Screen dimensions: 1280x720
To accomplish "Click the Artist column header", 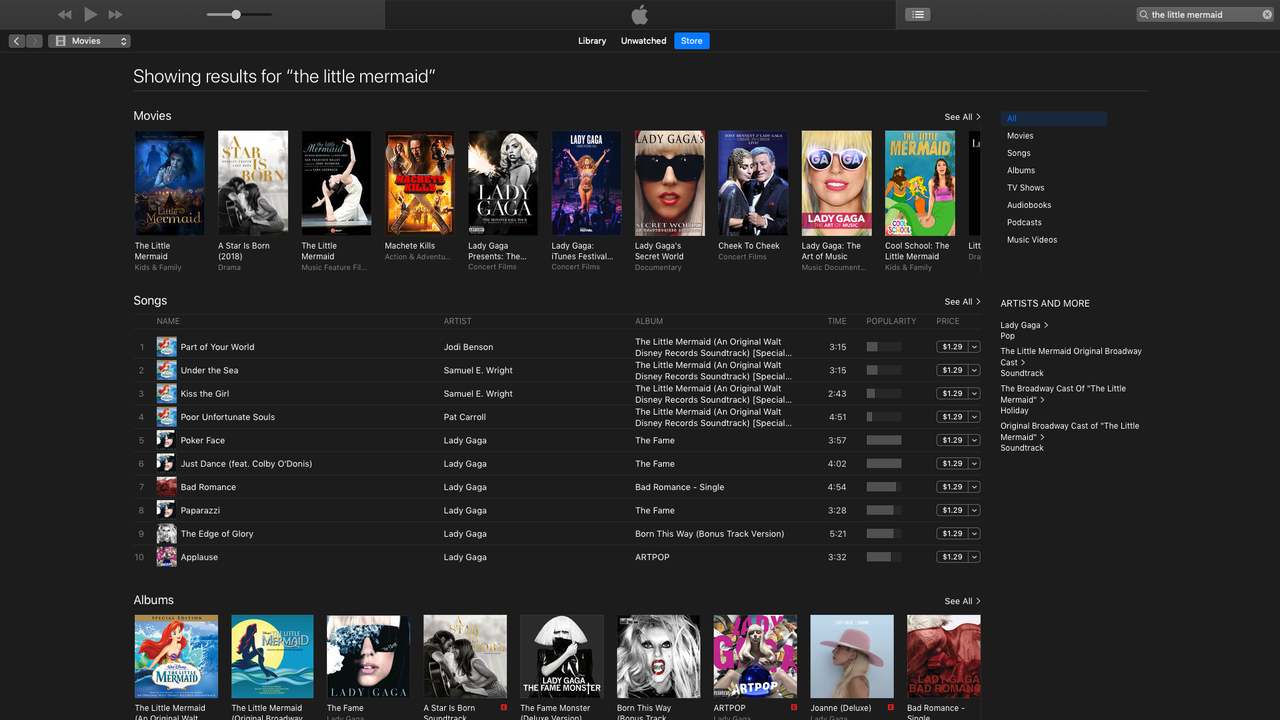I will pyautogui.click(x=457, y=321).
